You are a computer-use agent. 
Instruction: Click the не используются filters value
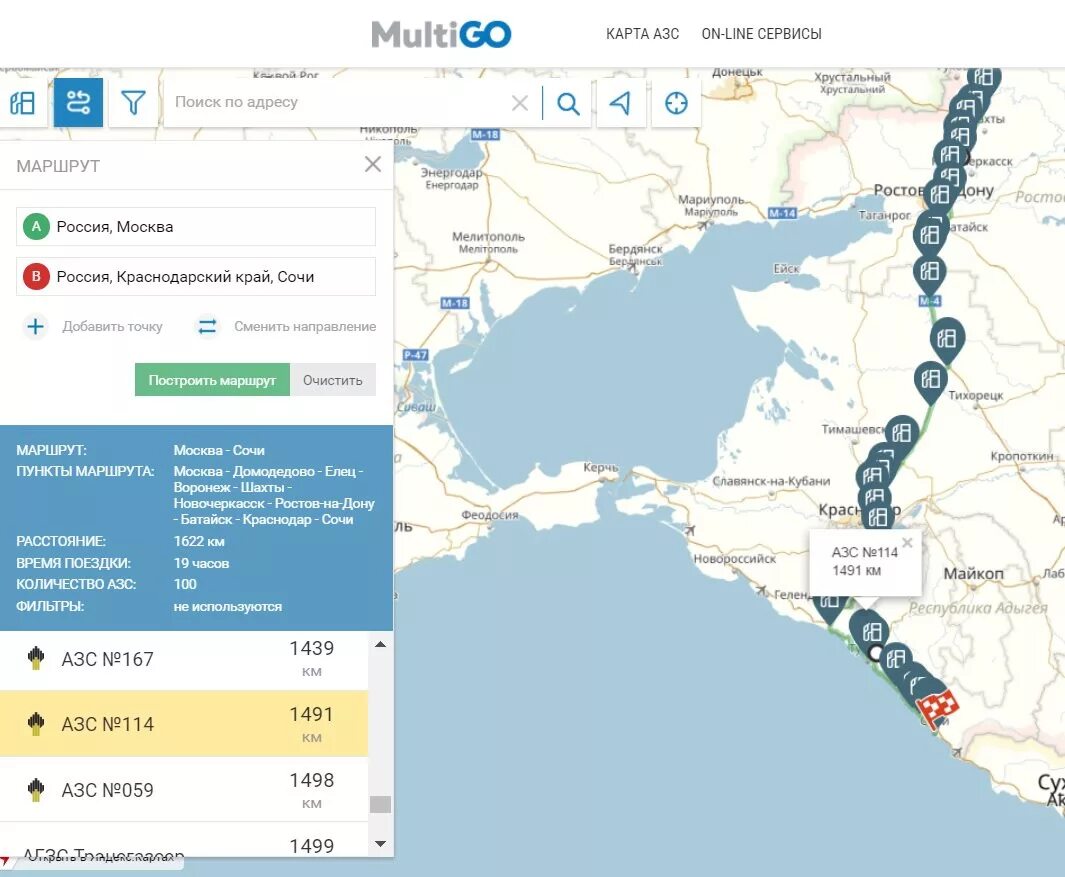[228, 607]
